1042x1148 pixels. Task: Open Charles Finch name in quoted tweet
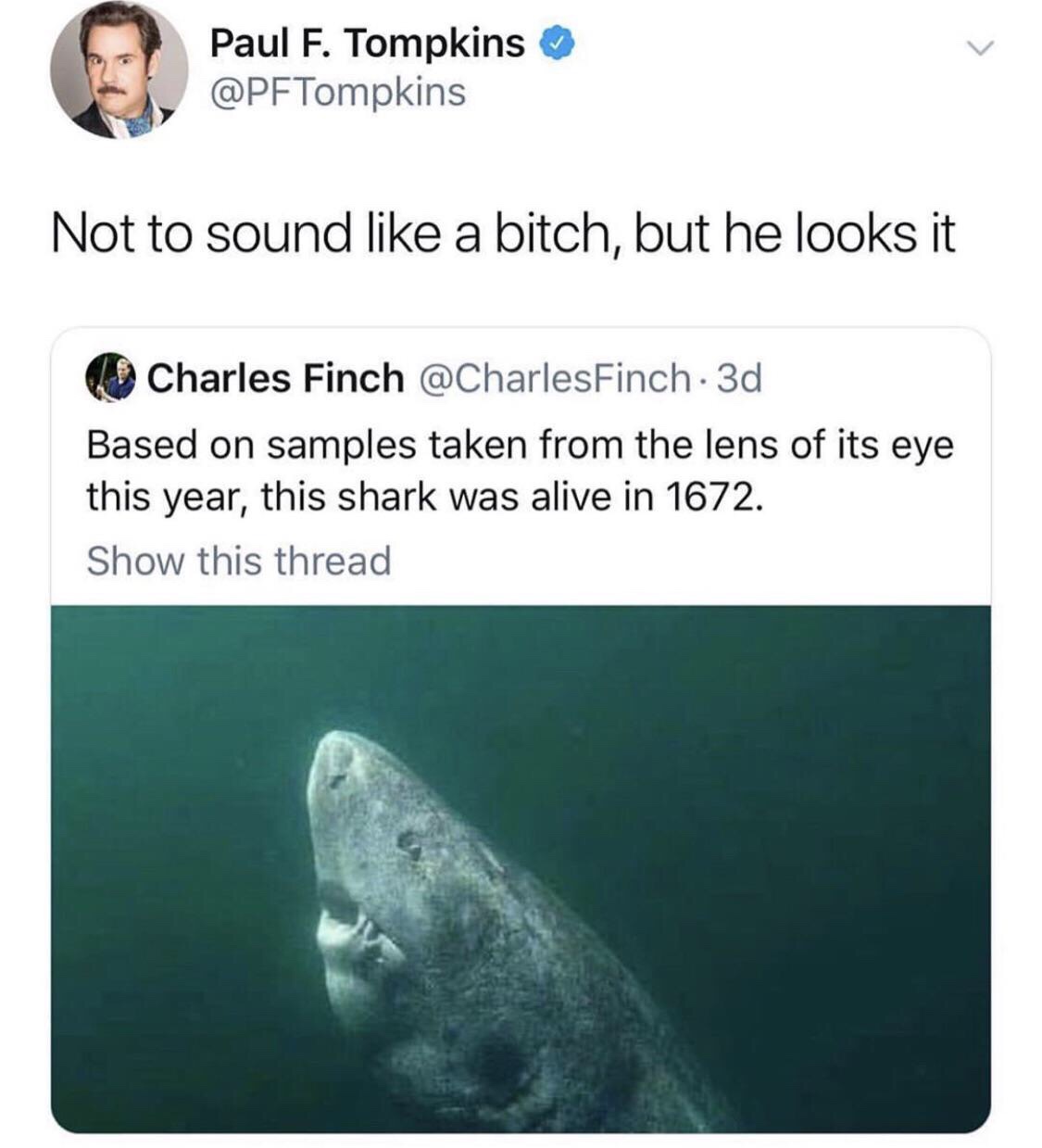point(275,378)
